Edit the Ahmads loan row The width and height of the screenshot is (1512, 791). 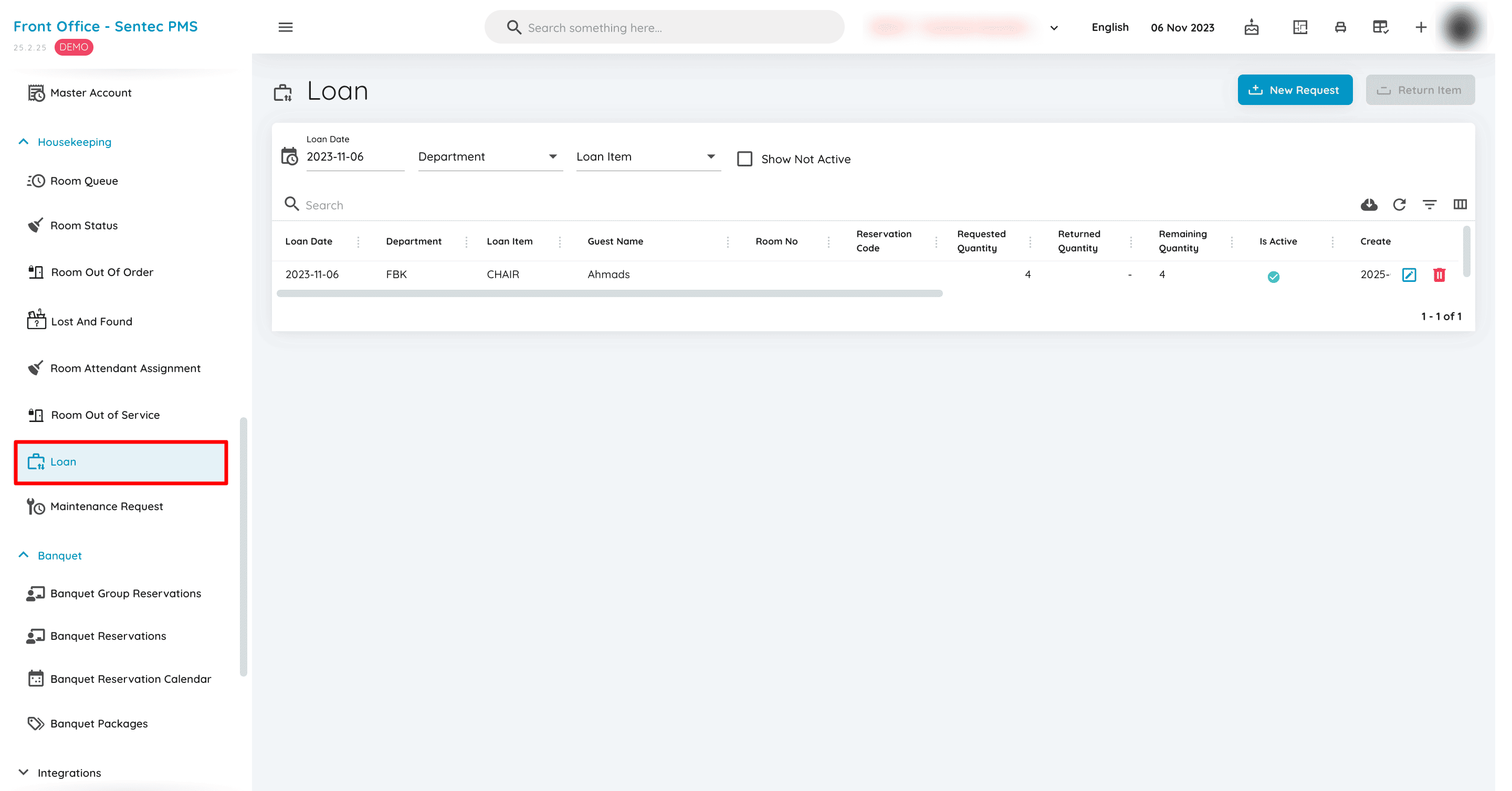pos(1409,275)
